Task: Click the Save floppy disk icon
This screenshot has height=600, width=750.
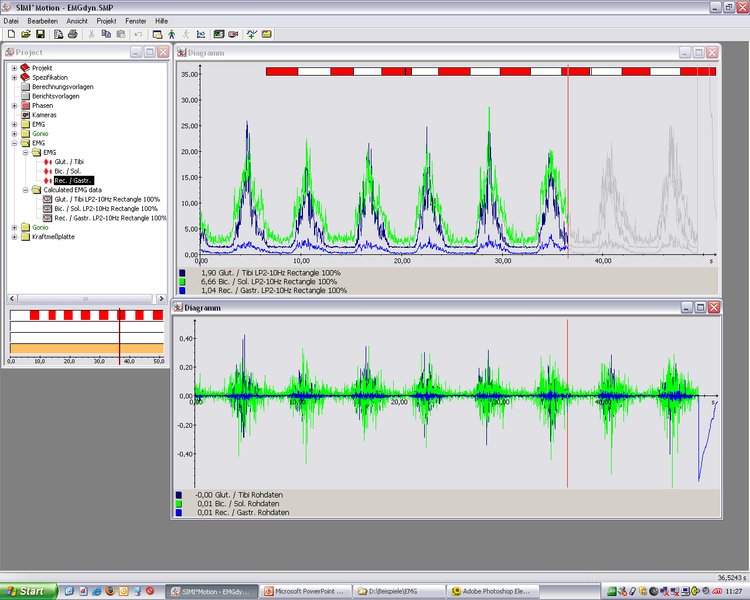Action: 40,34
